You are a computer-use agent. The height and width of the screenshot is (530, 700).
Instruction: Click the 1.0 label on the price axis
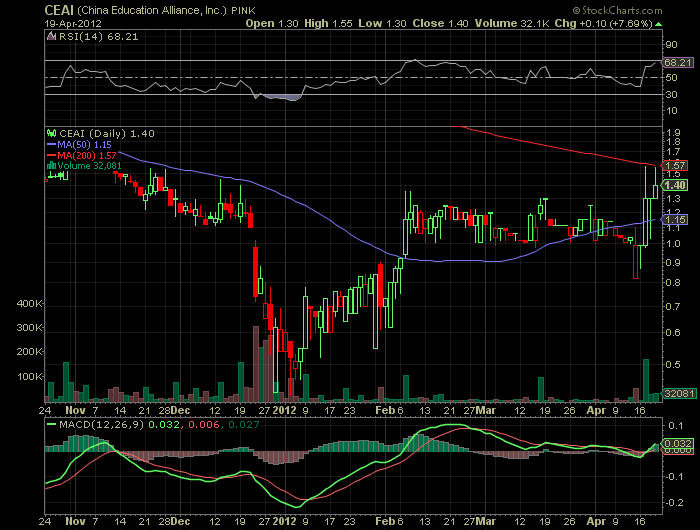pos(673,244)
